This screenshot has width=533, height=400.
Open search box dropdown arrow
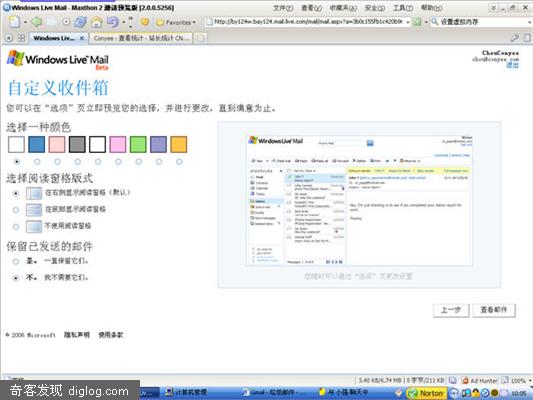click(x=530, y=22)
